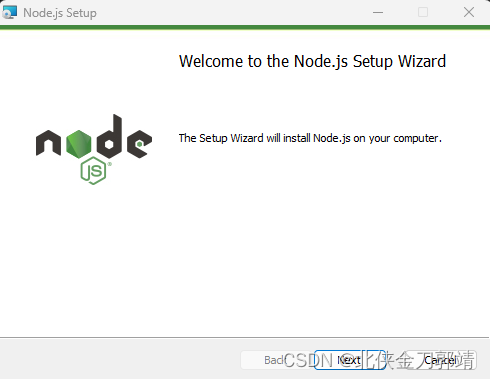
Task: Click the disabled Back button
Action: click(x=277, y=360)
